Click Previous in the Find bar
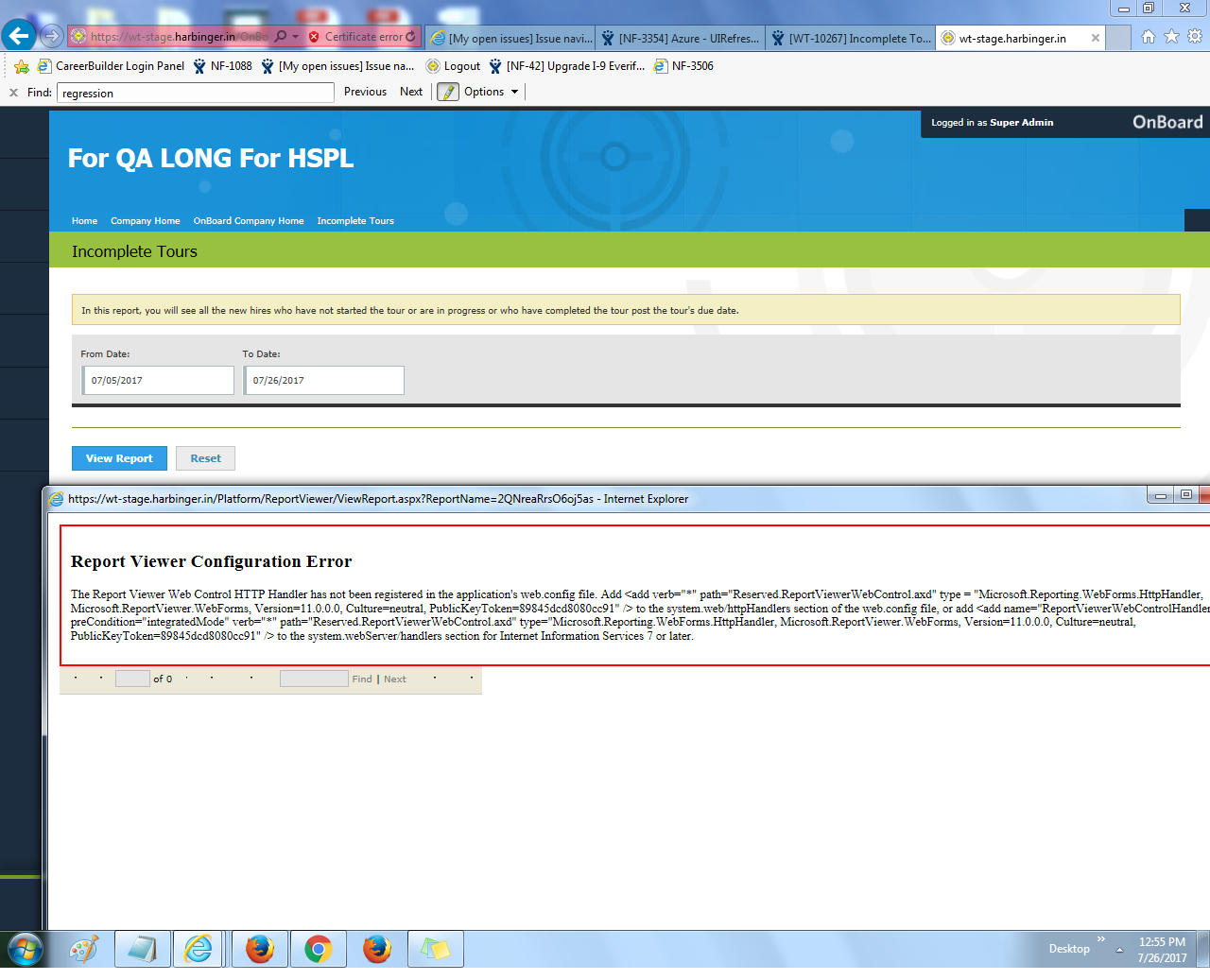1210x980 pixels. [x=365, y=92]
